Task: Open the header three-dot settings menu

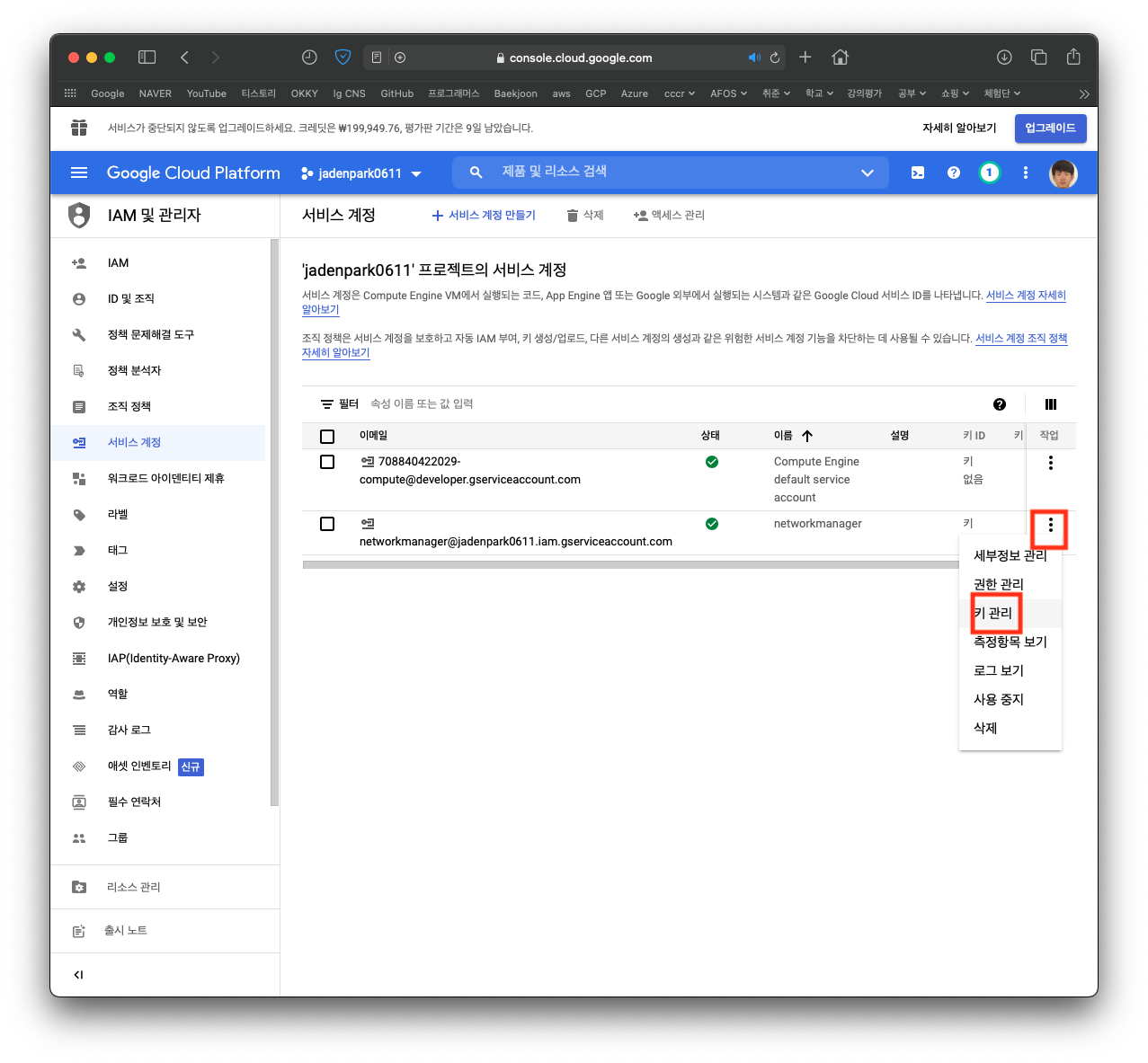Action: tap(1026, 173)
